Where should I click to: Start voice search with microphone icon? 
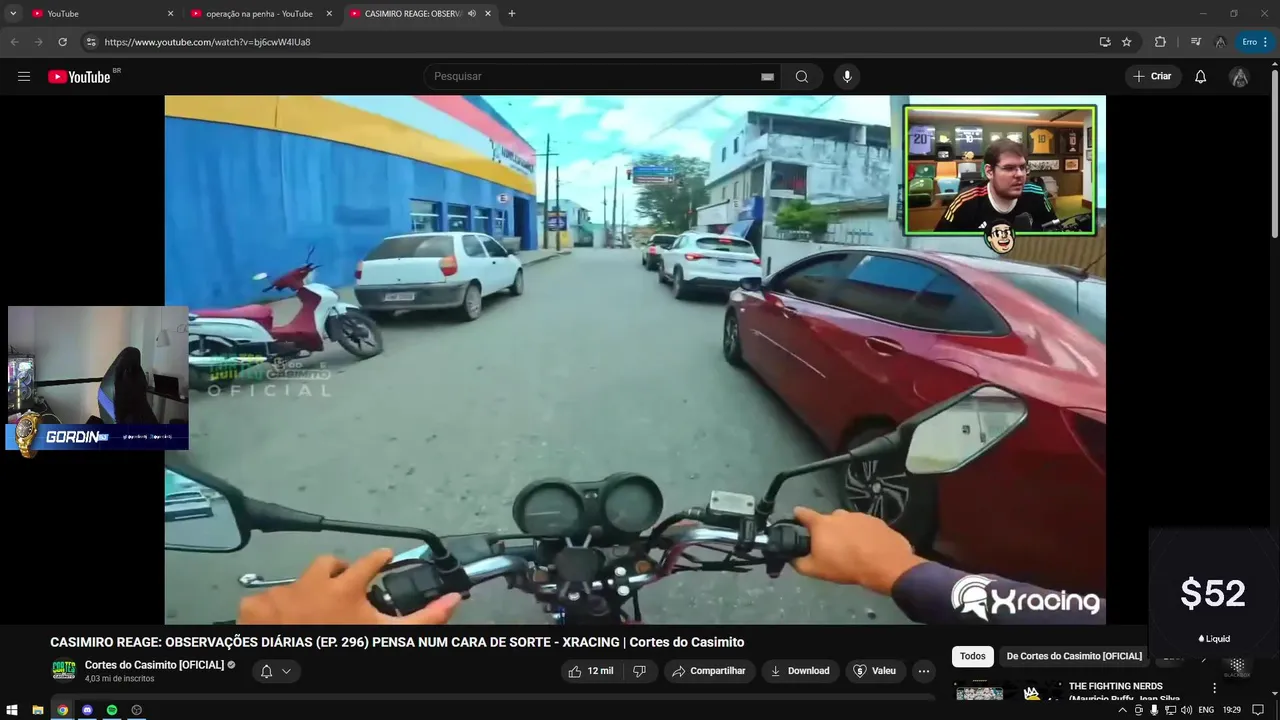tap(847, 77)
